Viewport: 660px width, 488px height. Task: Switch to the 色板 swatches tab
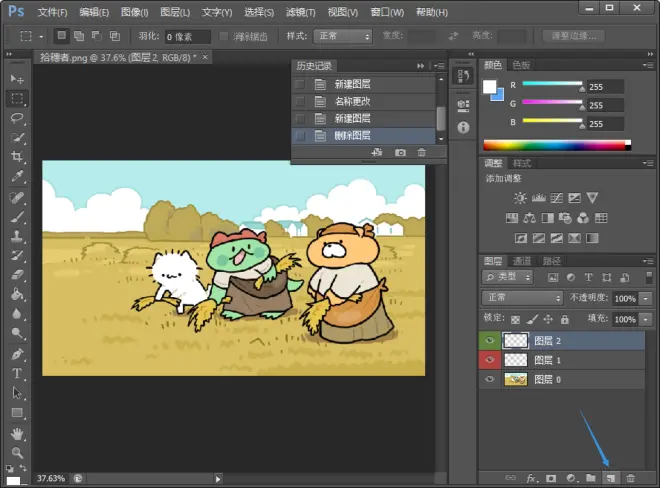(x=521, y=65)
